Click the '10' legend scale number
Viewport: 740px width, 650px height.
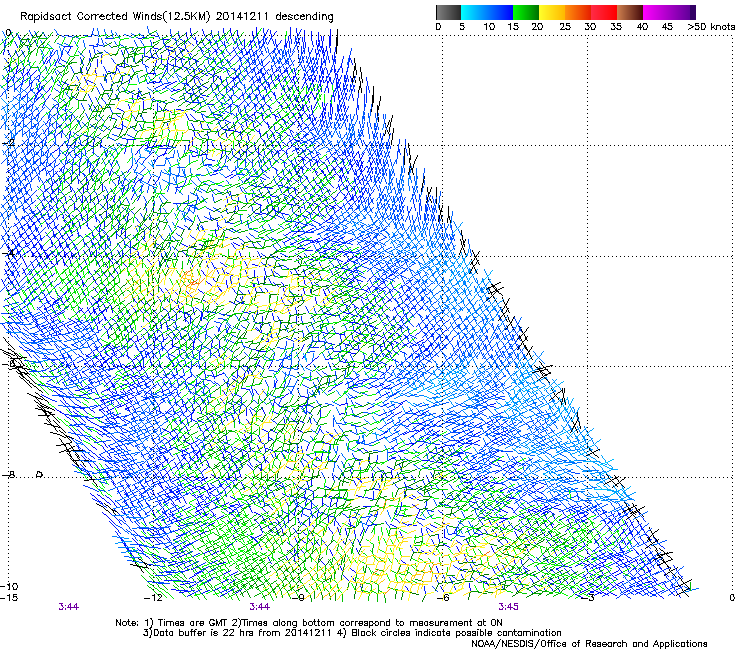(x=489, y=27)
